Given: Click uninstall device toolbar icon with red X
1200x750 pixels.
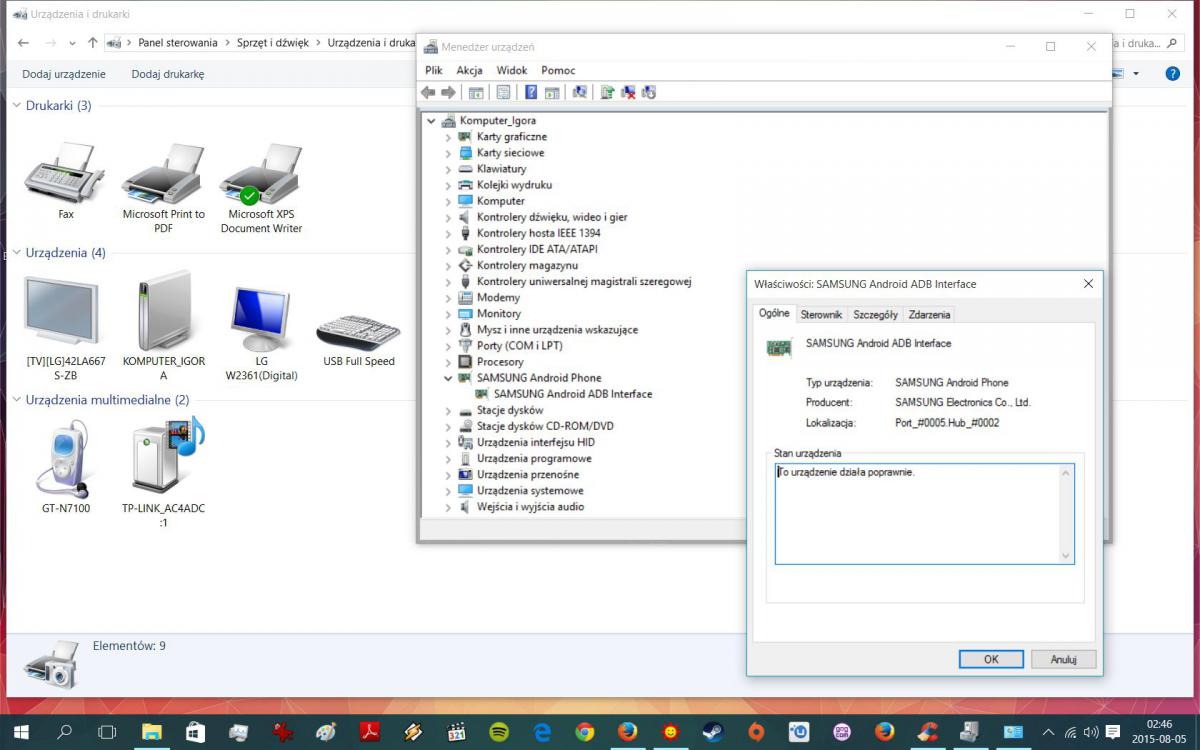Looking at the screenshot, I should tap(628, 92).
